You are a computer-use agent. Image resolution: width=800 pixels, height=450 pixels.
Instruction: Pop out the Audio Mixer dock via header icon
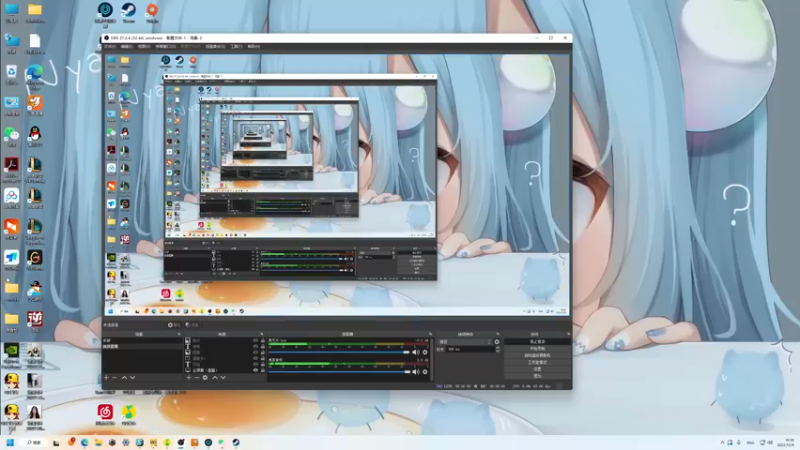(x=430, y=334)
